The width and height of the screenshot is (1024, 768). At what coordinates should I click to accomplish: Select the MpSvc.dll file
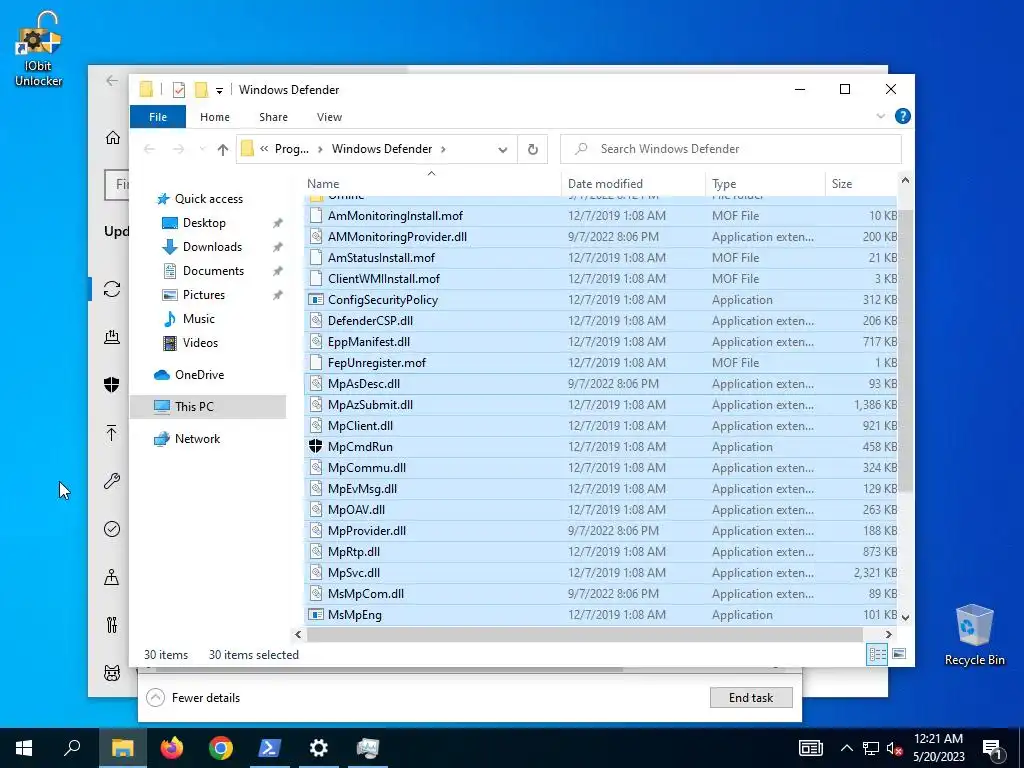pos(601,573)
